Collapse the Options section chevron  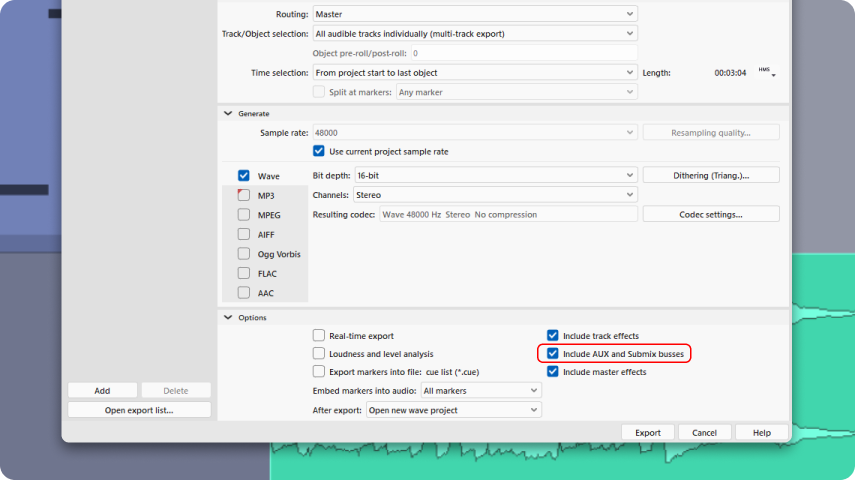coord(228,317)
